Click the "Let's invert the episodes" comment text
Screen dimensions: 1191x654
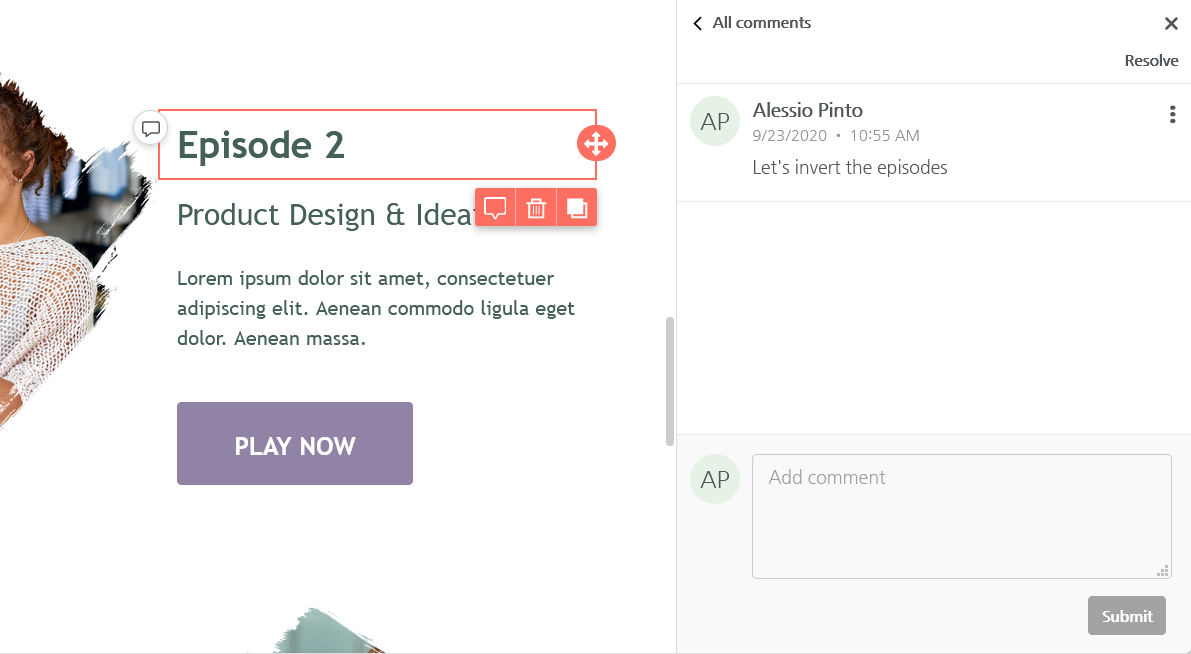(x=850, y=168)
